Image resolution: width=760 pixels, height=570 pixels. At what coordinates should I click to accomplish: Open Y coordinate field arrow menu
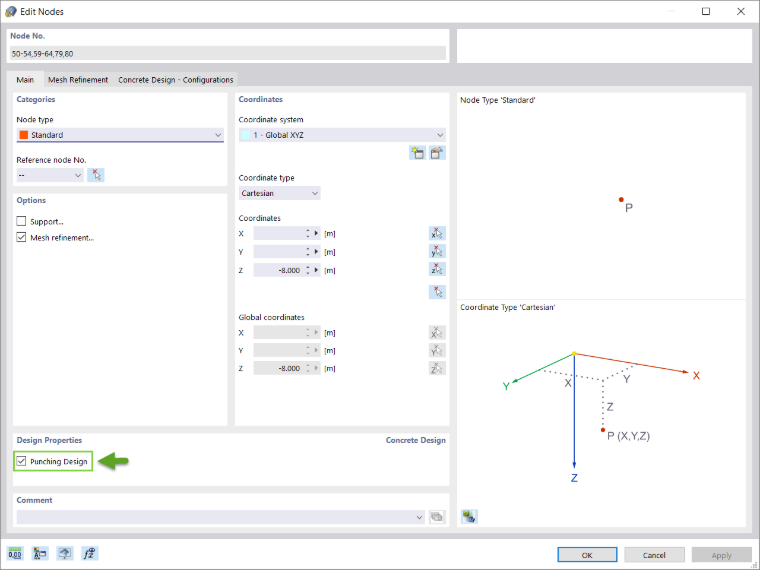(x=317, y=252)
